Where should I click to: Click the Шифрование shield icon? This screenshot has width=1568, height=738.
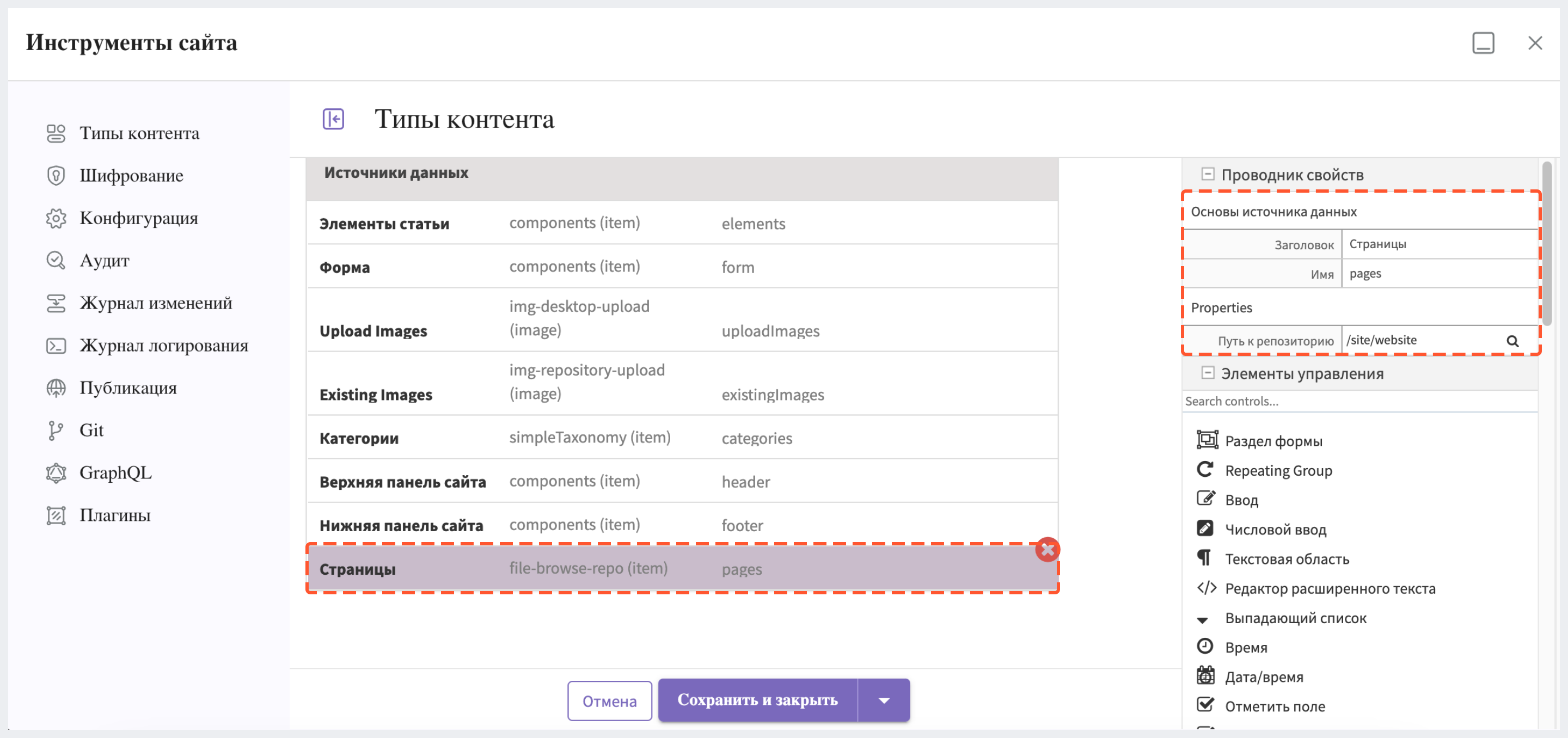tap(56, 176)
